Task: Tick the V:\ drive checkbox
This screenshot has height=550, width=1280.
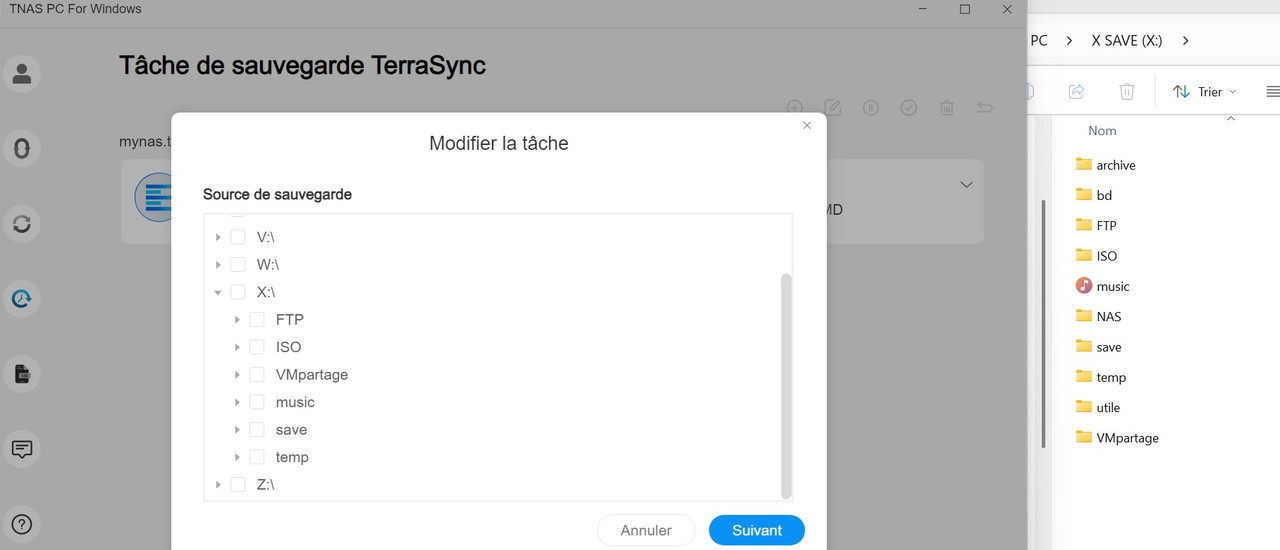Action: [x=238, y=237]
